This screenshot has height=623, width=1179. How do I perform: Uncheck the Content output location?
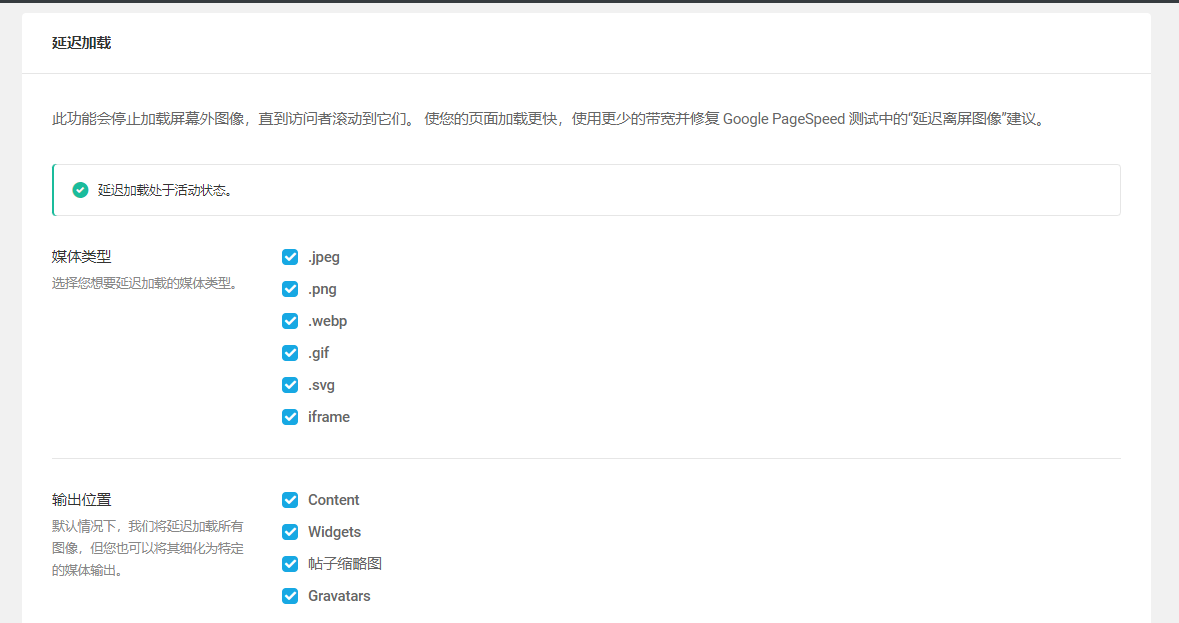tap(289, 500)
